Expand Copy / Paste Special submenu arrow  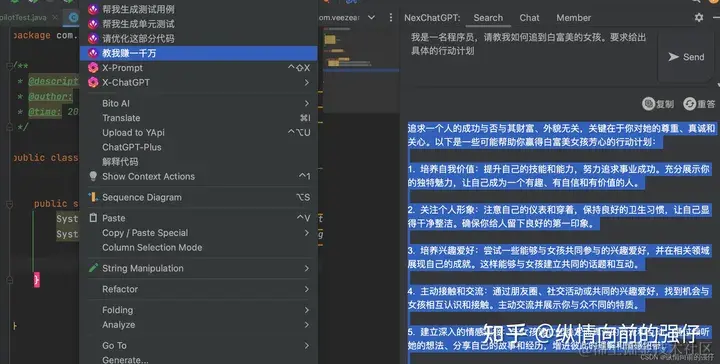click(307, 233)
